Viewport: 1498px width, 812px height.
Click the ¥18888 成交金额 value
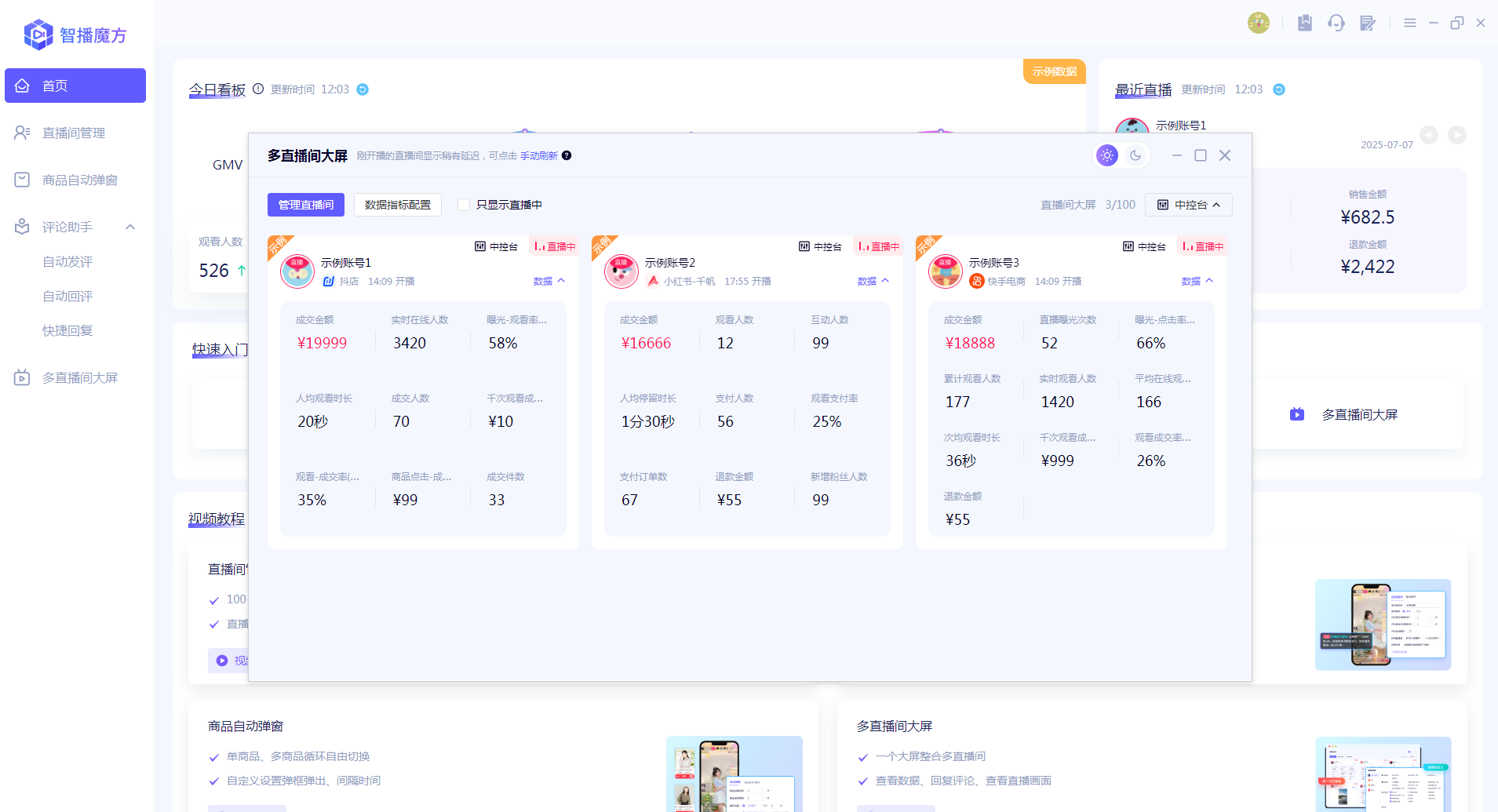(970, 343)
